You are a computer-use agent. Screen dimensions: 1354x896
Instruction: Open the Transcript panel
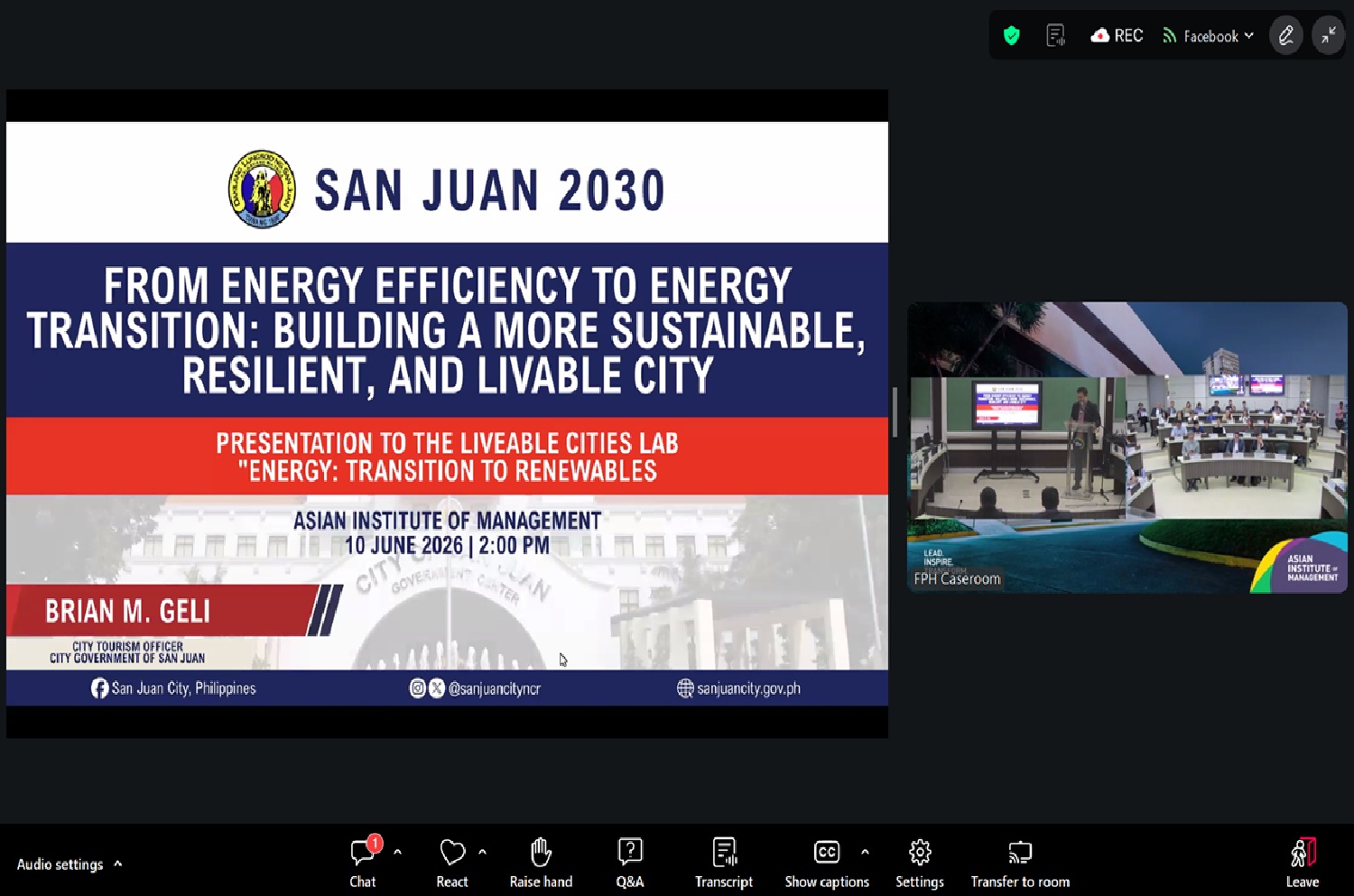click(x=724, y=863)
